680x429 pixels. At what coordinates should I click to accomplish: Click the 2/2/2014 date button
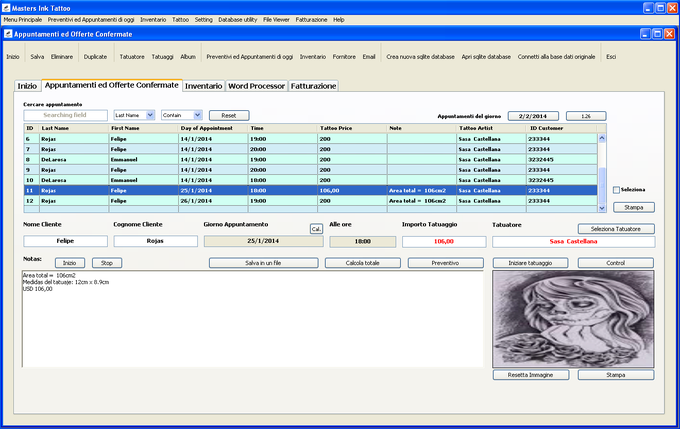click(533, 116)
